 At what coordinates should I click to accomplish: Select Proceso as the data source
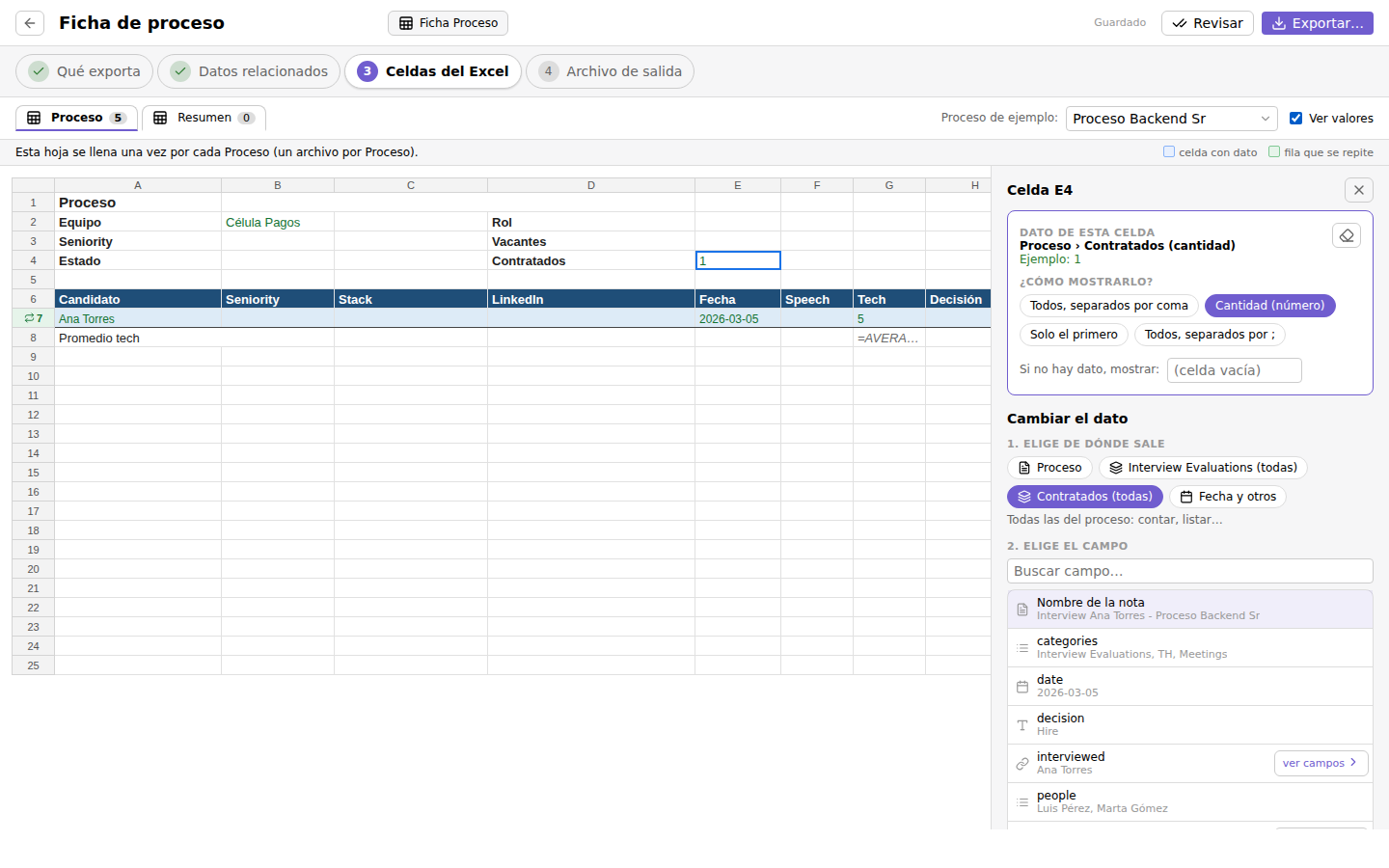[x=1049, y=468]
